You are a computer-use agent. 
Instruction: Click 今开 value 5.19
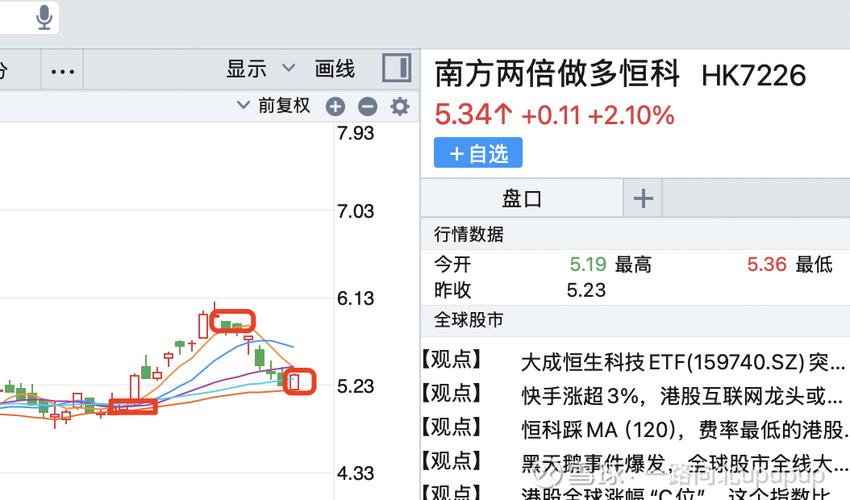coord(588,264)
